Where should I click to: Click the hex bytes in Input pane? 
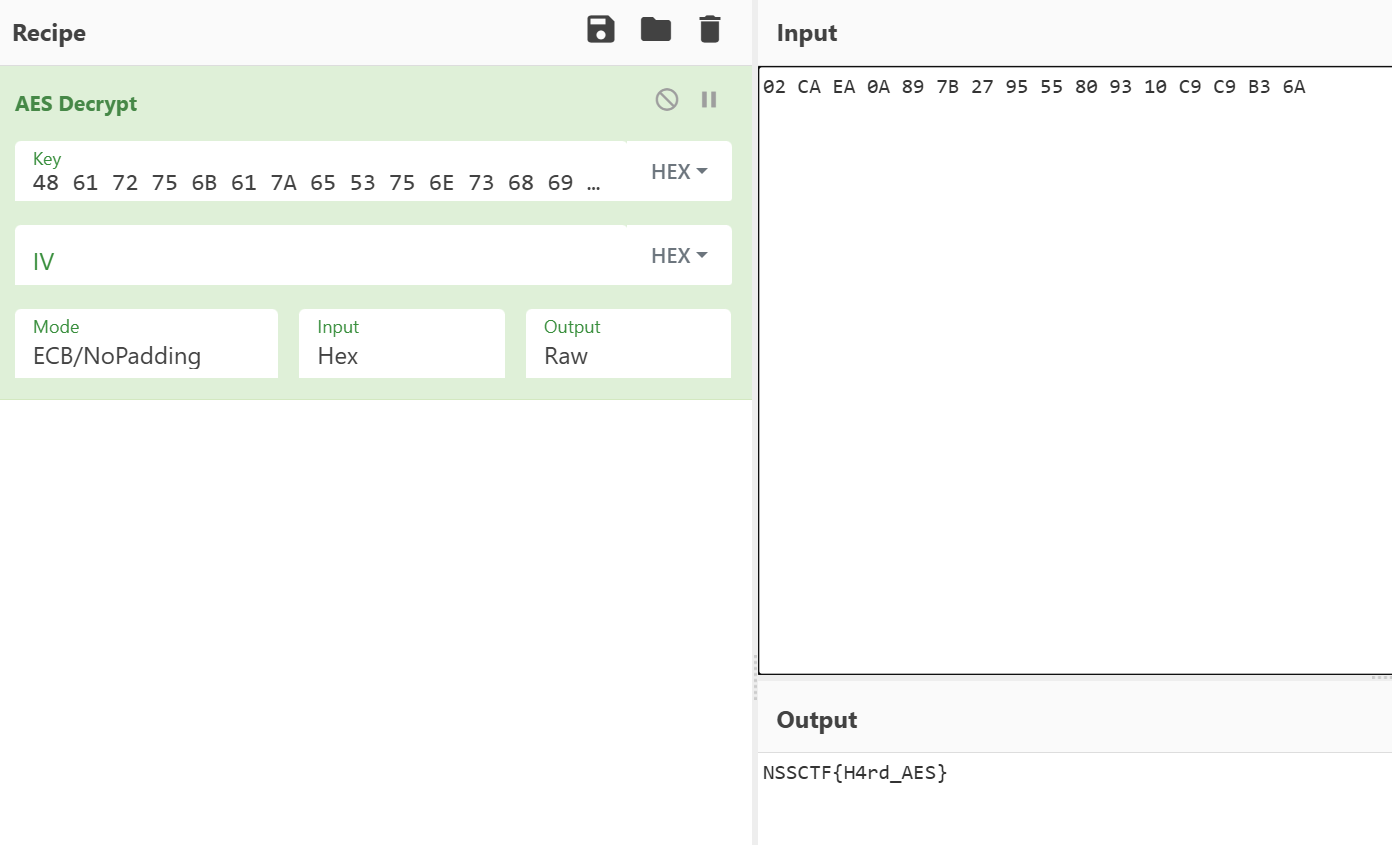[x=1033, y=87]
